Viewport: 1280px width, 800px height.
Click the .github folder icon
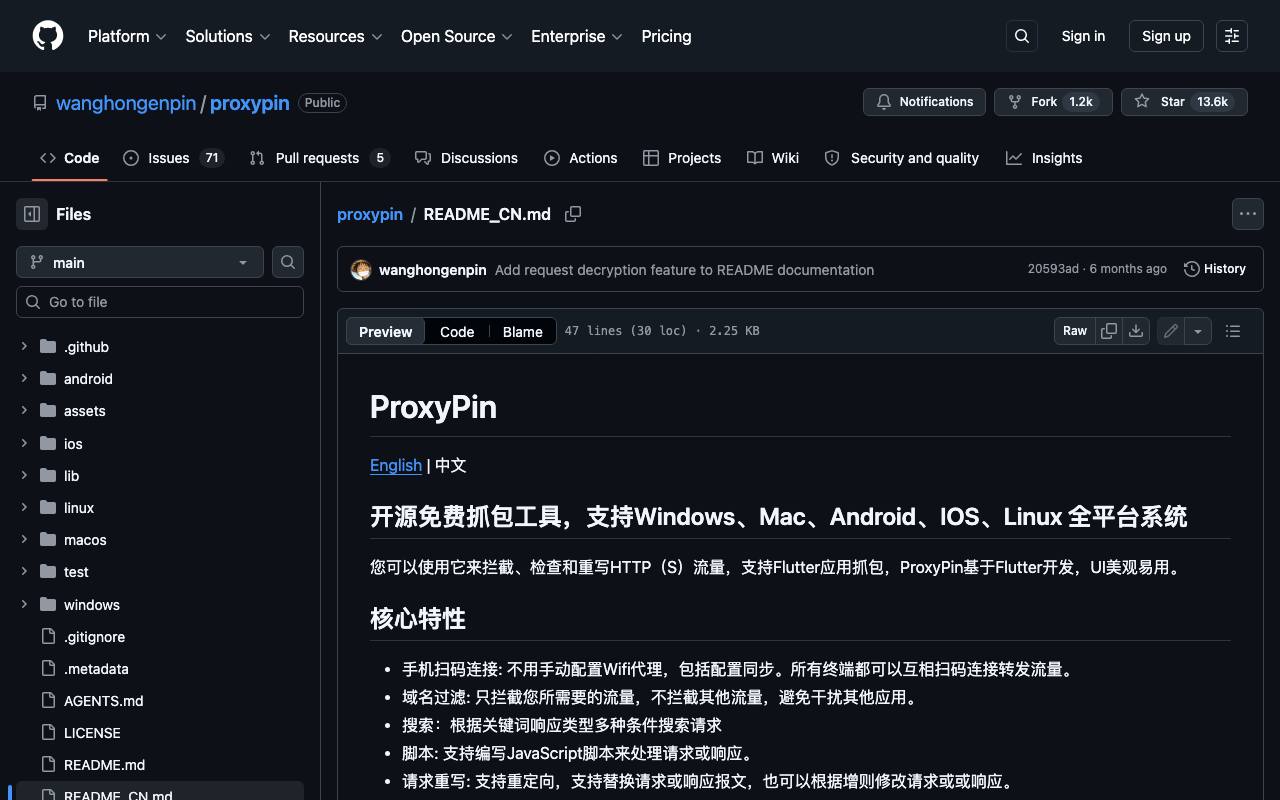(48, 347)
